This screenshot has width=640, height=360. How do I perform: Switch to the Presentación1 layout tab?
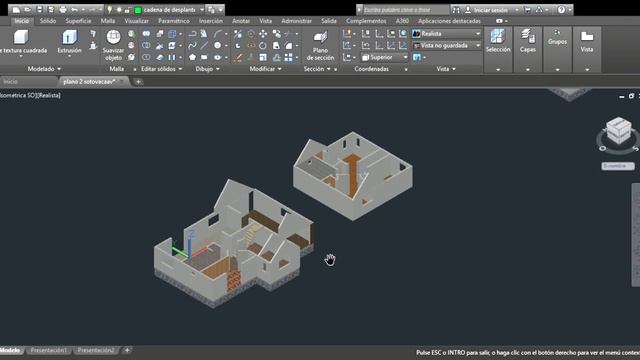pyautogui.click(x=48, y=350)
